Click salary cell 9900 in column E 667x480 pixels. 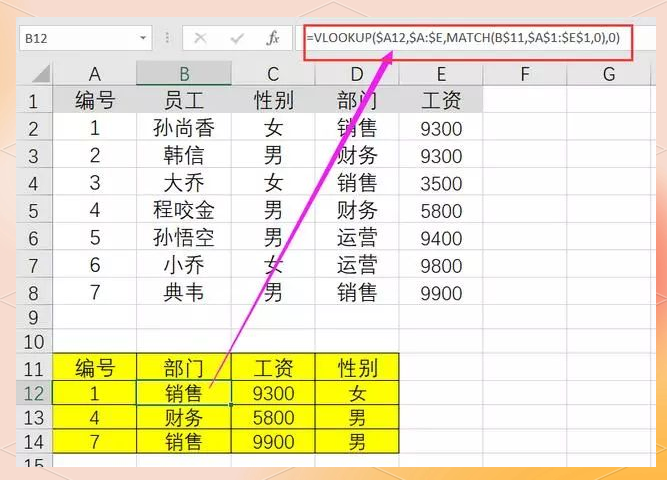pos(441,292)
